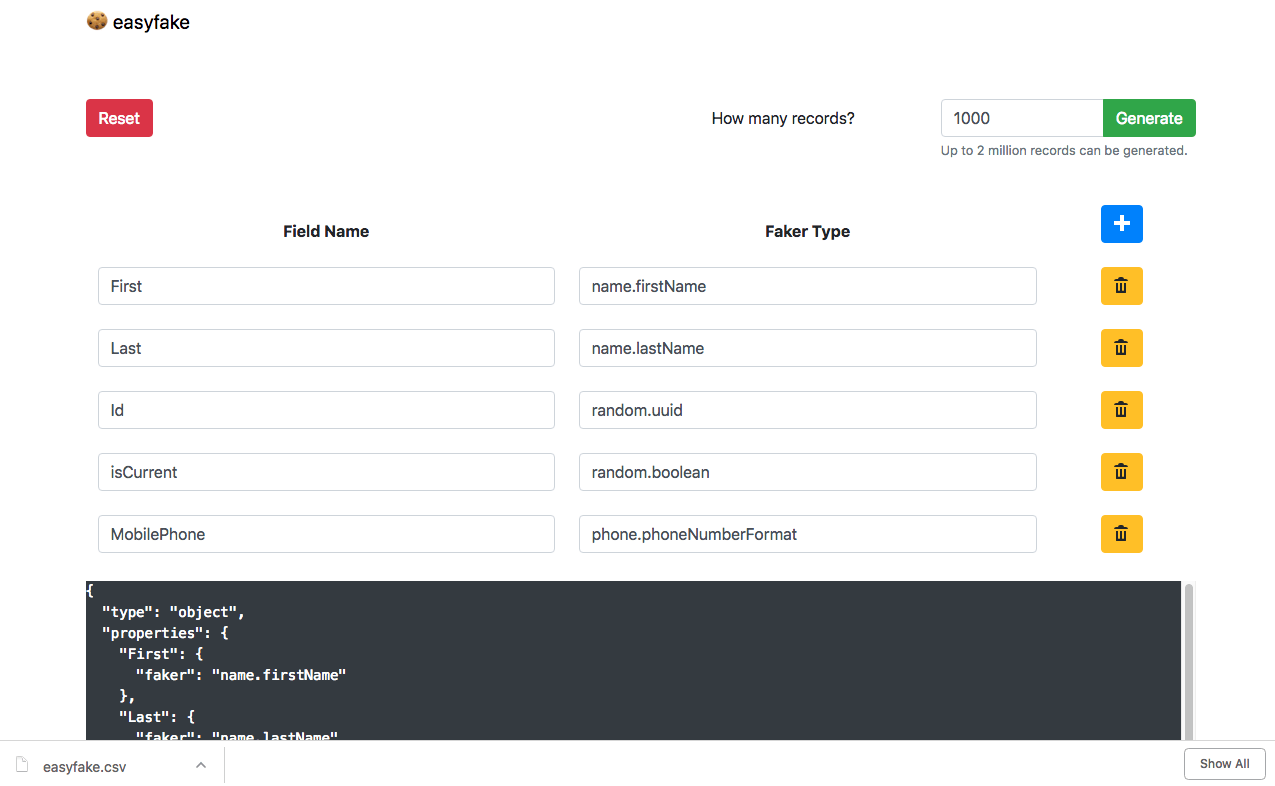Edit the Id field name input
The width and height of the screenshot is (1275, 786).
click(326, 410)
